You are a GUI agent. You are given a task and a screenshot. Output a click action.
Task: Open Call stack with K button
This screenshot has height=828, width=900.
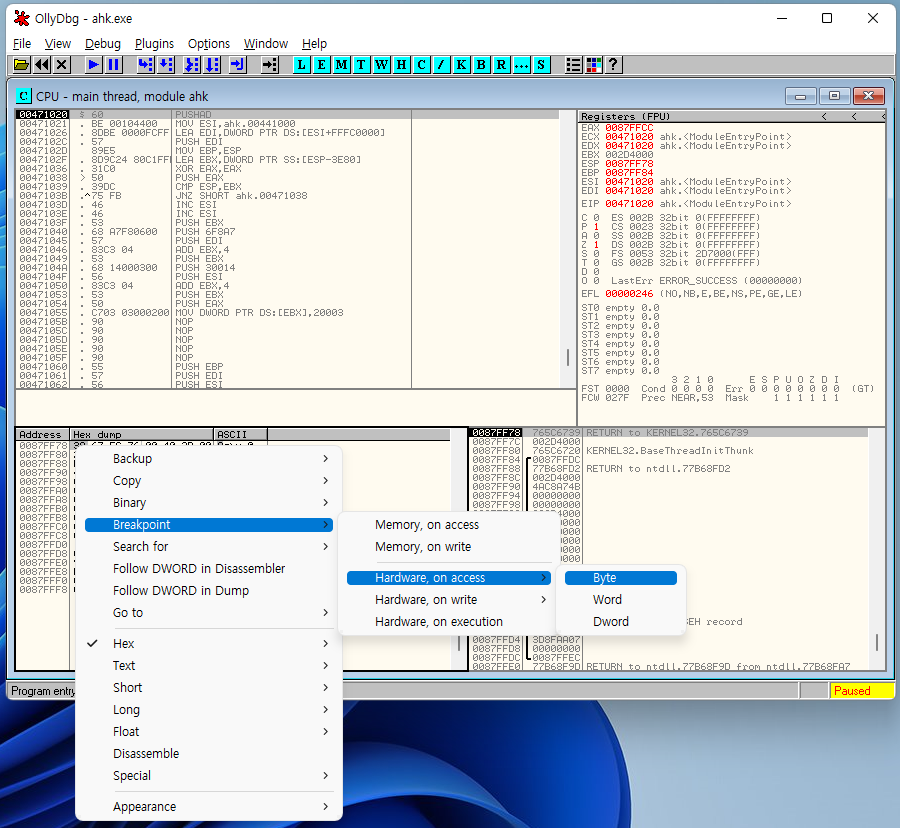point(461,65)
